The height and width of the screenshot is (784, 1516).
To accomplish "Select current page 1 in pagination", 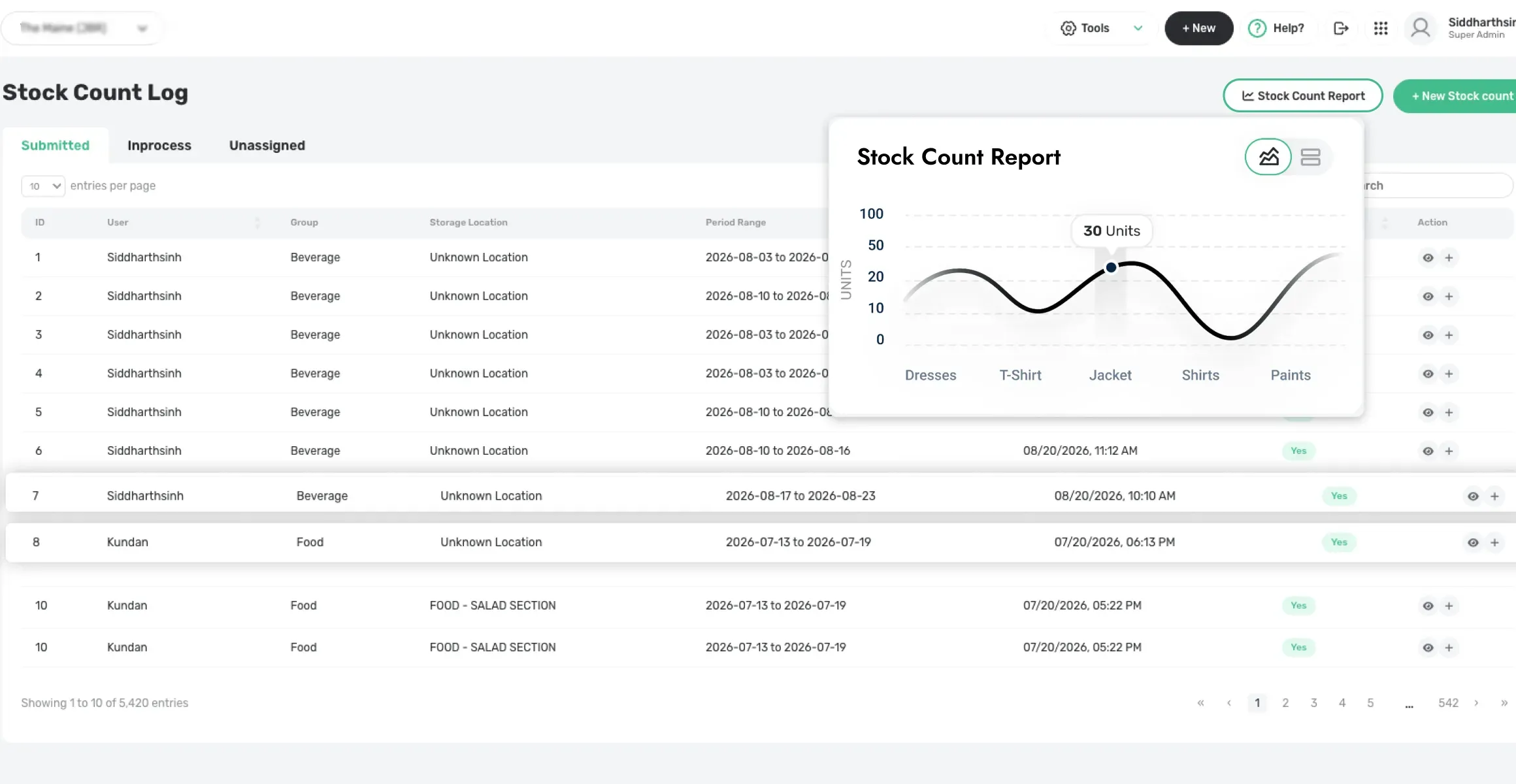I will 1257,703.
